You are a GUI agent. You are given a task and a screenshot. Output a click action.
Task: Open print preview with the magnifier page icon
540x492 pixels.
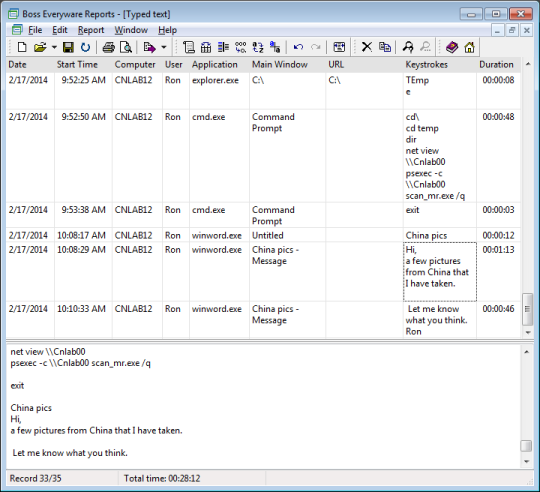(126, 47)
